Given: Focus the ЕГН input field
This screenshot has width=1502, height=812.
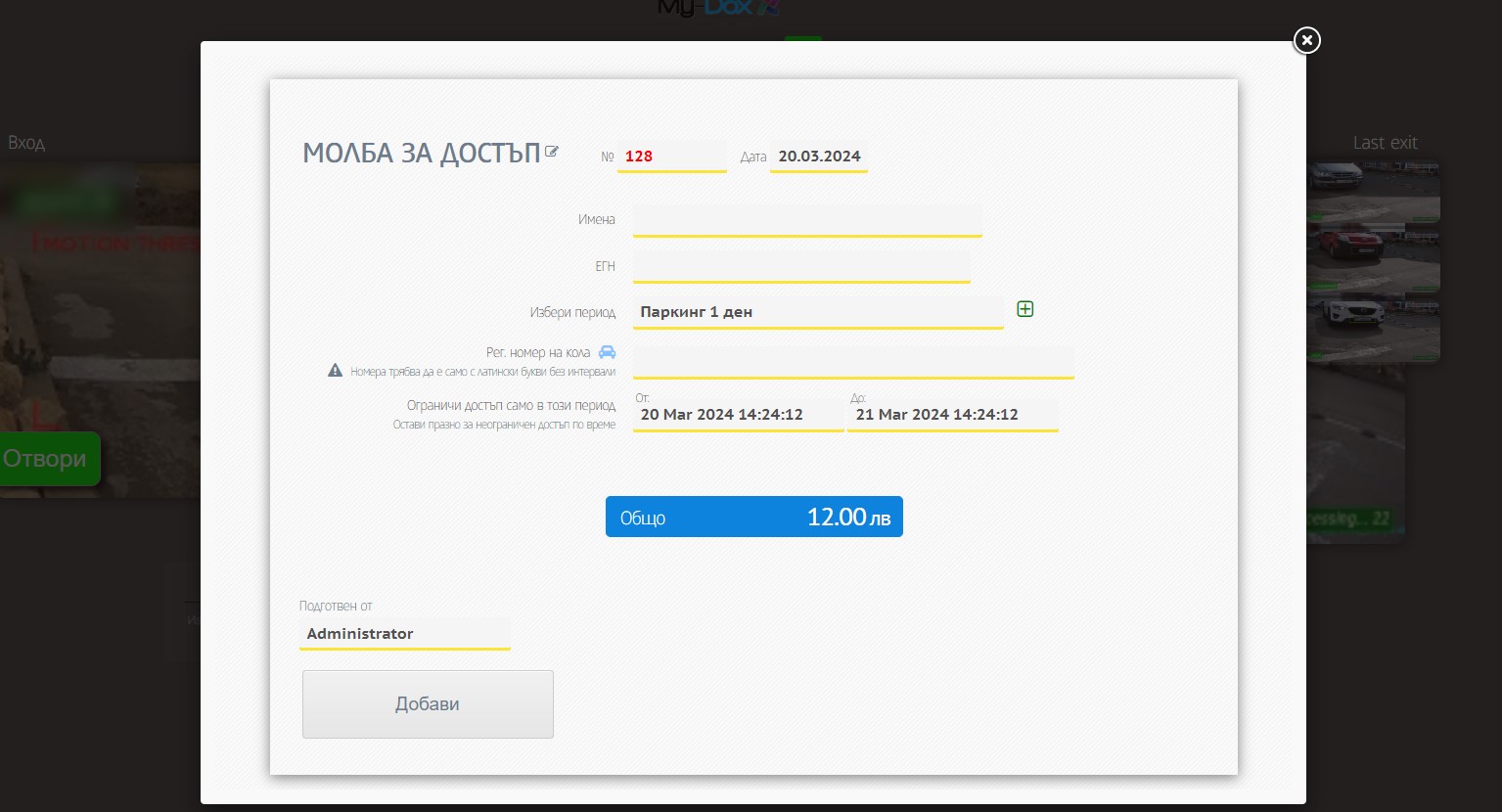Looking at the screenshot, I should [801, 266].
